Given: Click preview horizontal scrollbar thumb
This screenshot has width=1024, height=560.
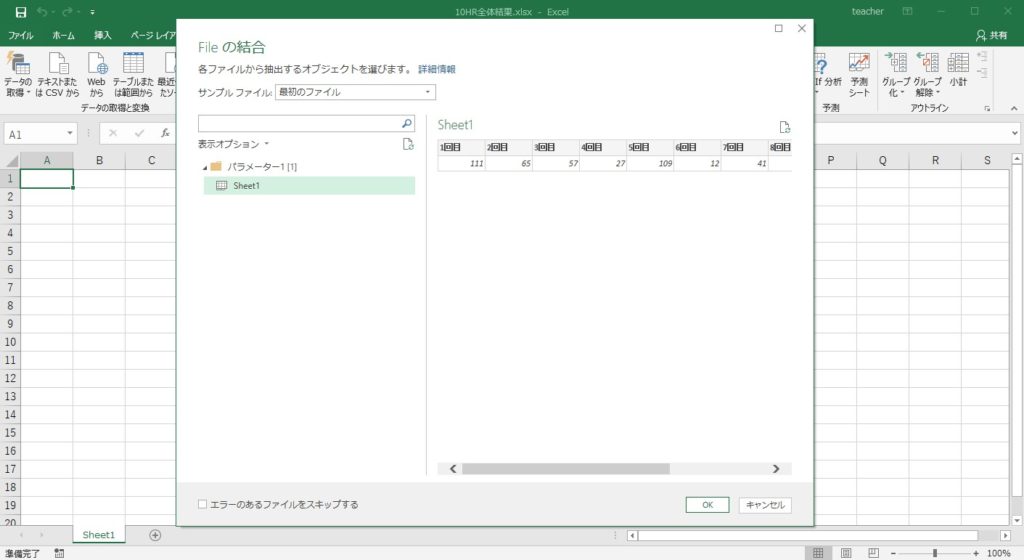Looking at the screenshot, I should pyautogui.click(x=566, y=469).
